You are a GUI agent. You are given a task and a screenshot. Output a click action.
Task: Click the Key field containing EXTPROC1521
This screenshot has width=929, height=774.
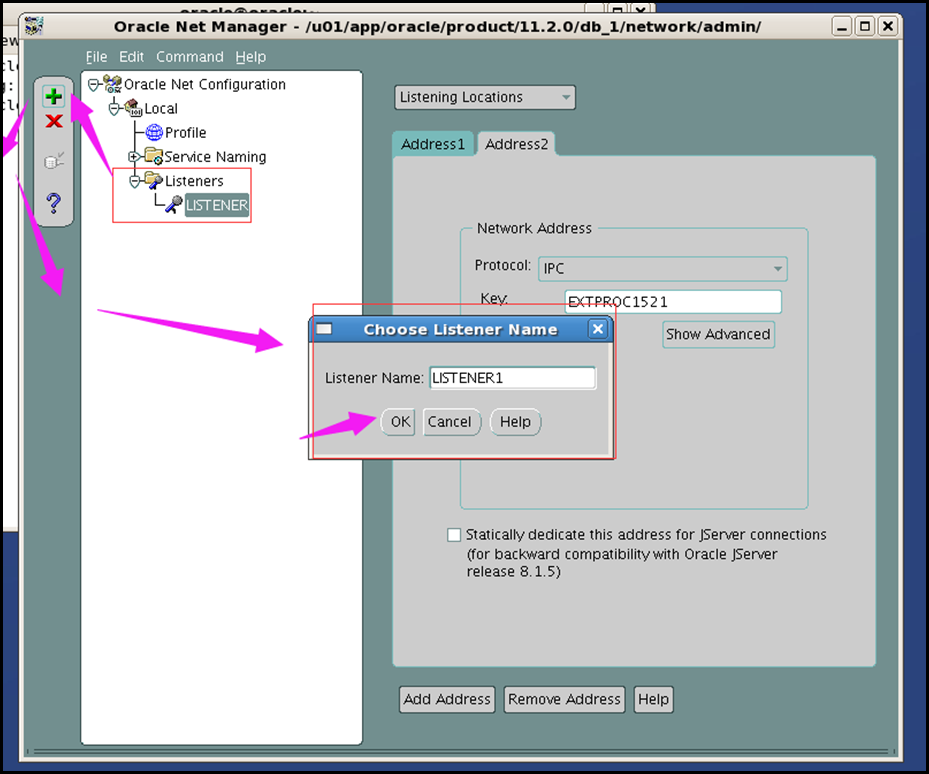tap(673, 302)
